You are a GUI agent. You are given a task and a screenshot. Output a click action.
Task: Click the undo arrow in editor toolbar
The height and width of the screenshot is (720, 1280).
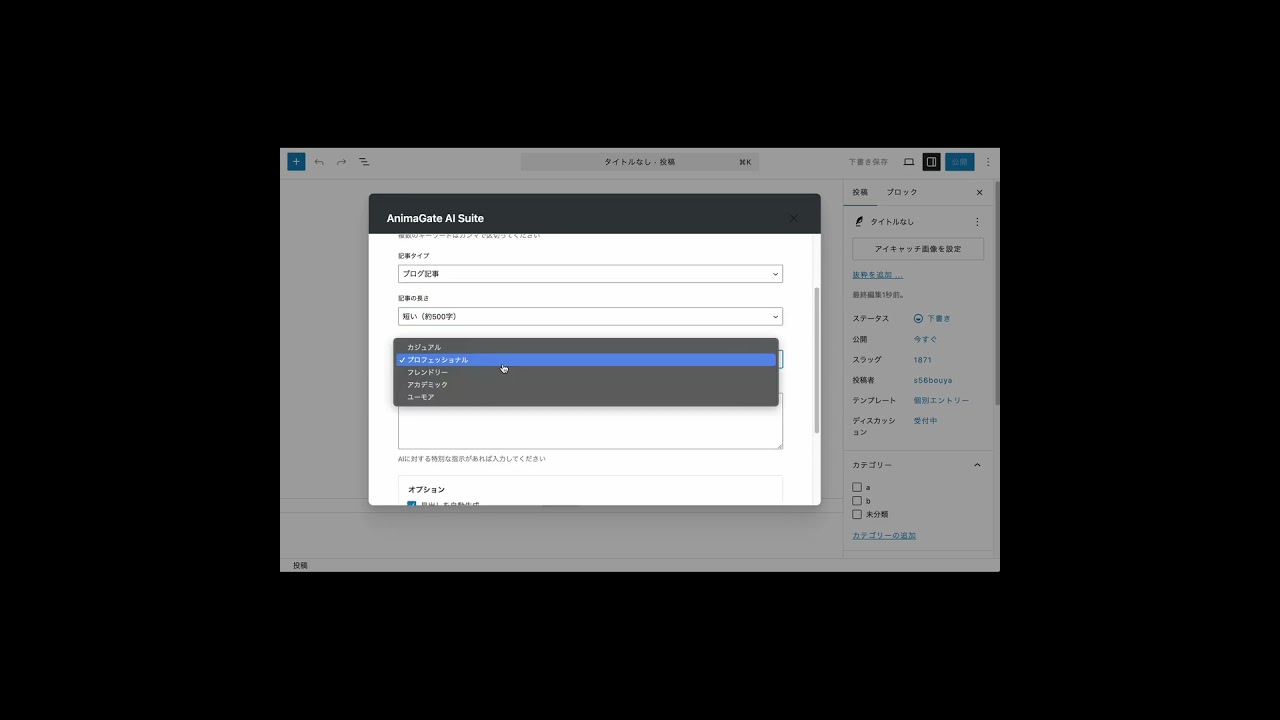click(319, 162)
